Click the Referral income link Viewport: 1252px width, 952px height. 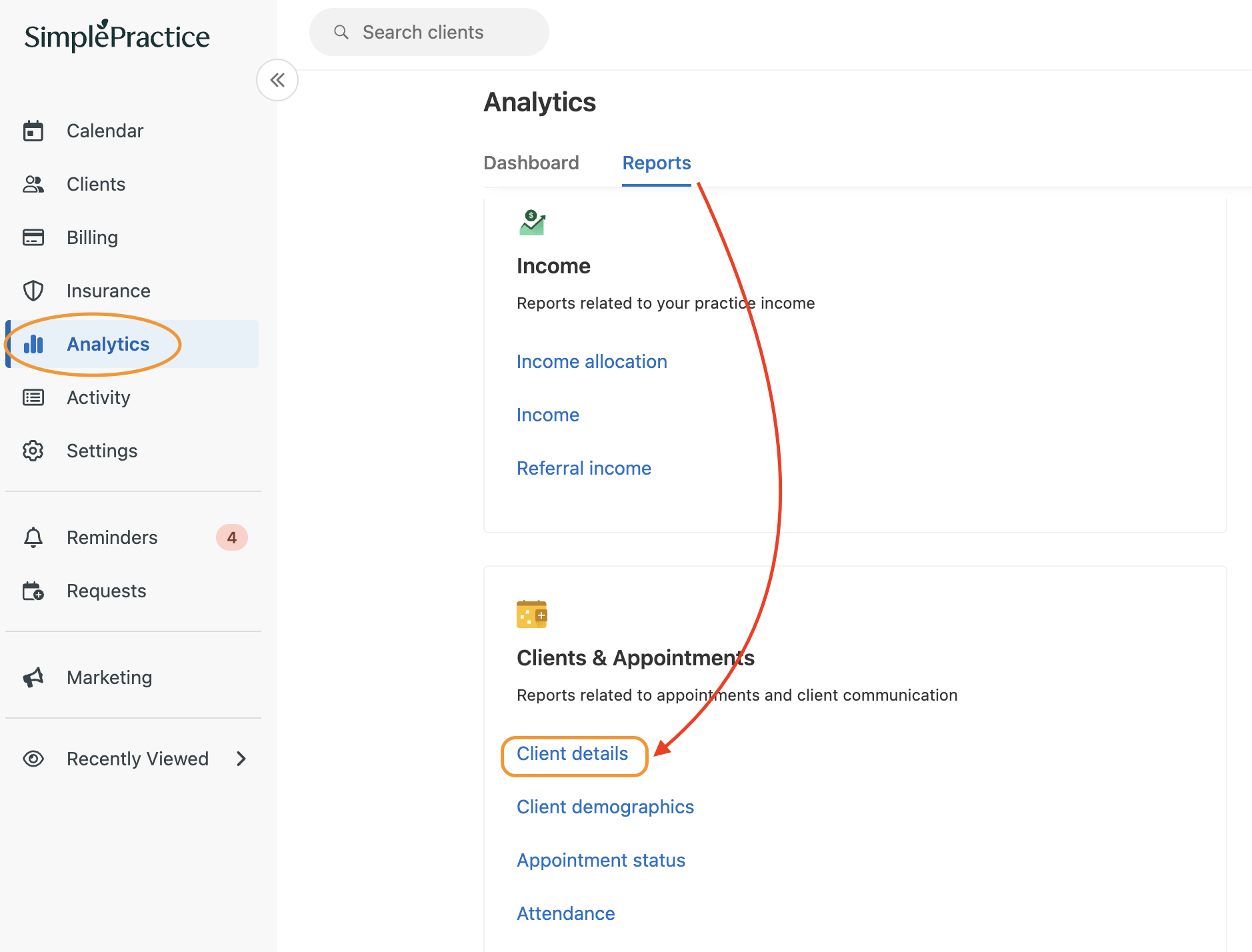coord(584,468)
